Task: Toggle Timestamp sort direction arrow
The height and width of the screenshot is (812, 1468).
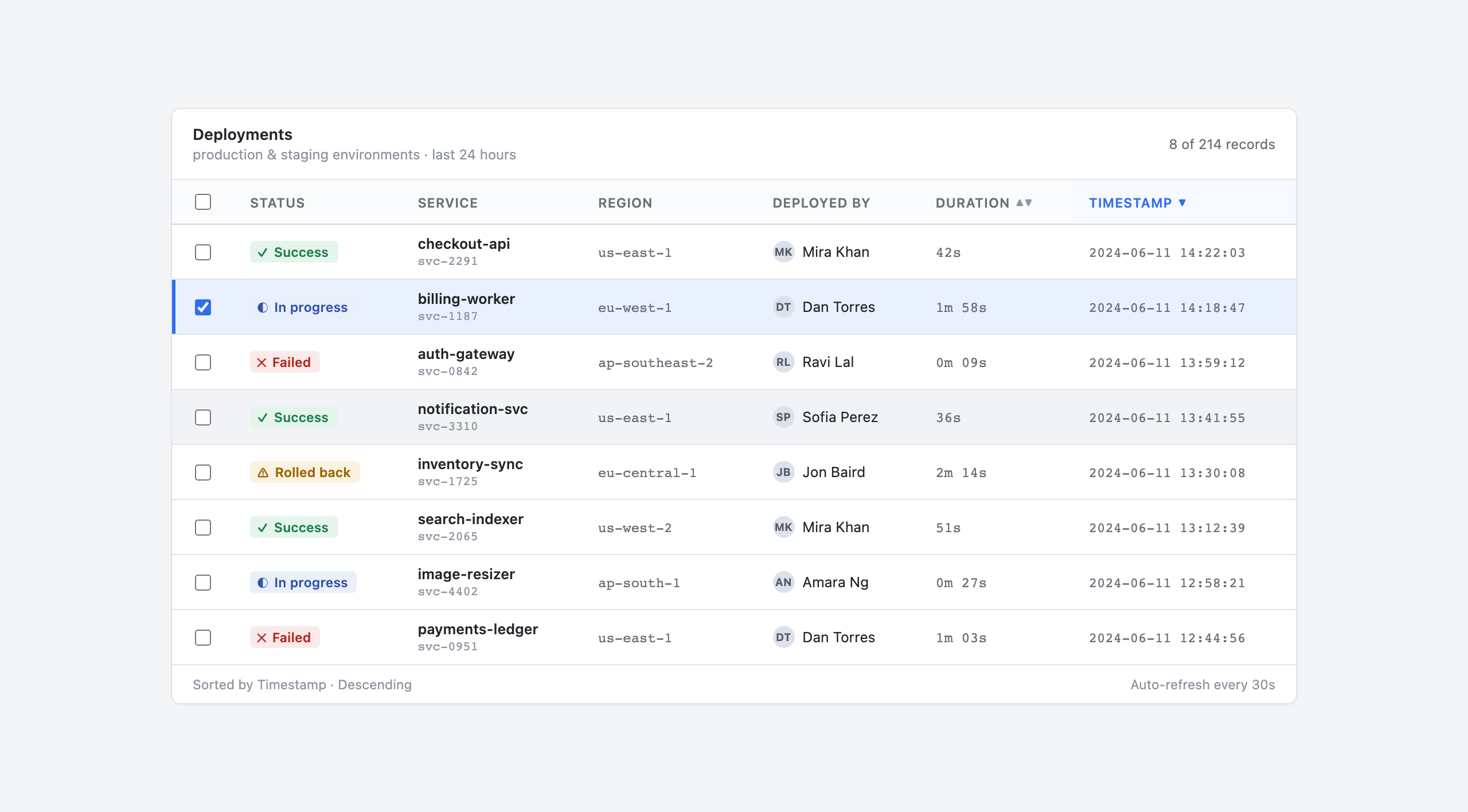Action: (x=1182, y=202)
